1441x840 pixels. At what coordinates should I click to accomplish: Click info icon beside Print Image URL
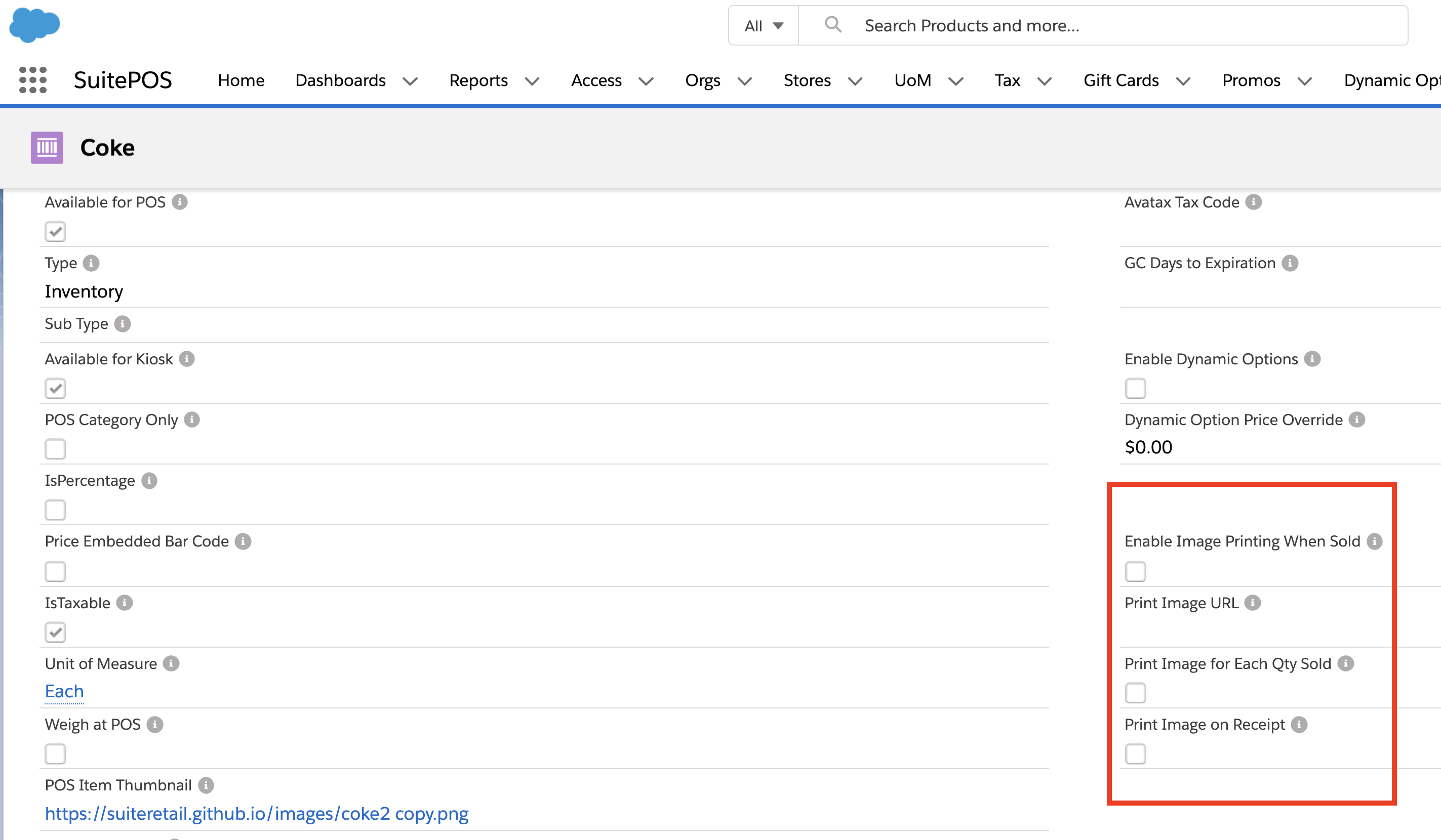coord(1252,603)
